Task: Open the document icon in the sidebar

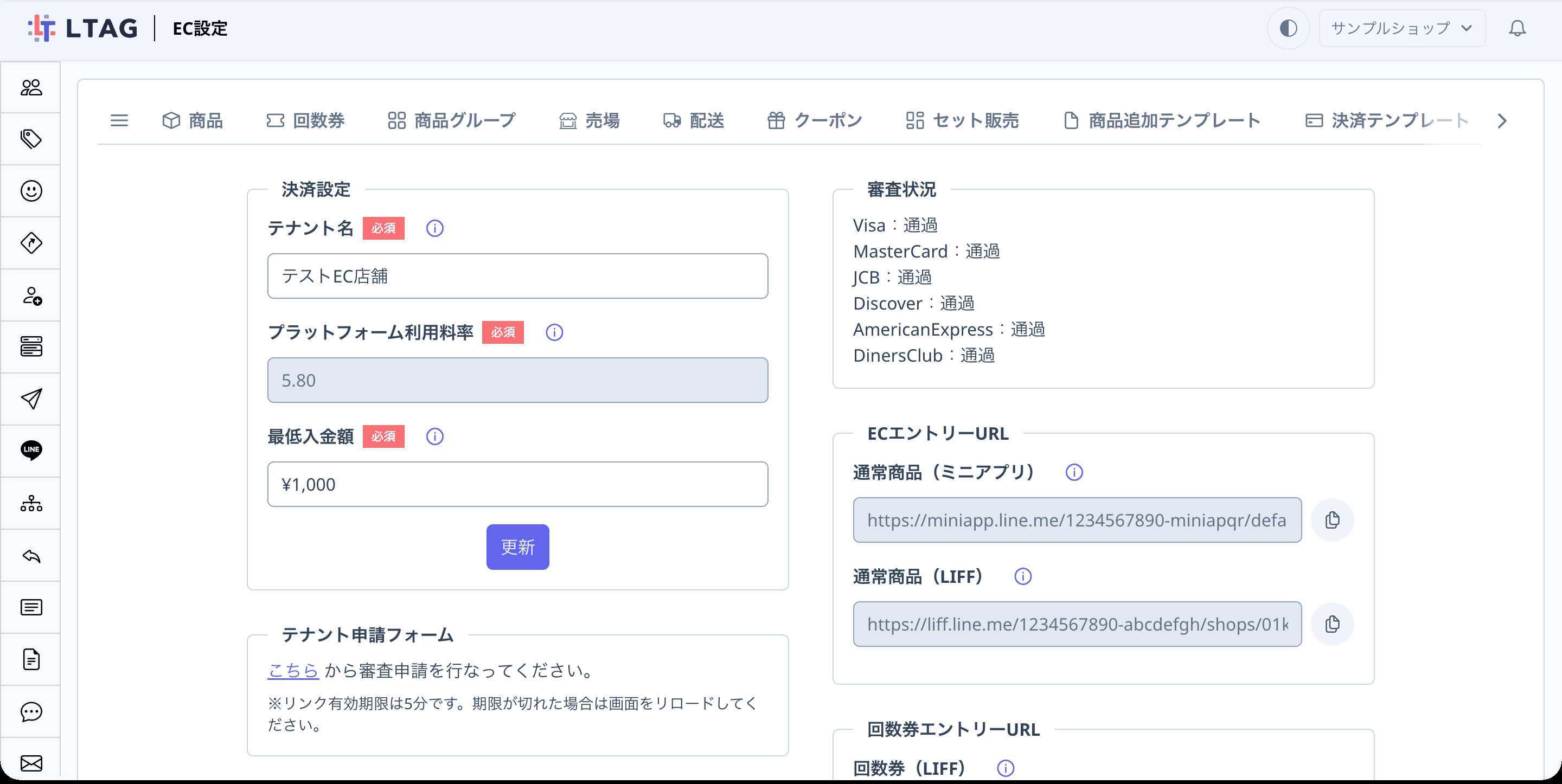Action: click(31, 659)
